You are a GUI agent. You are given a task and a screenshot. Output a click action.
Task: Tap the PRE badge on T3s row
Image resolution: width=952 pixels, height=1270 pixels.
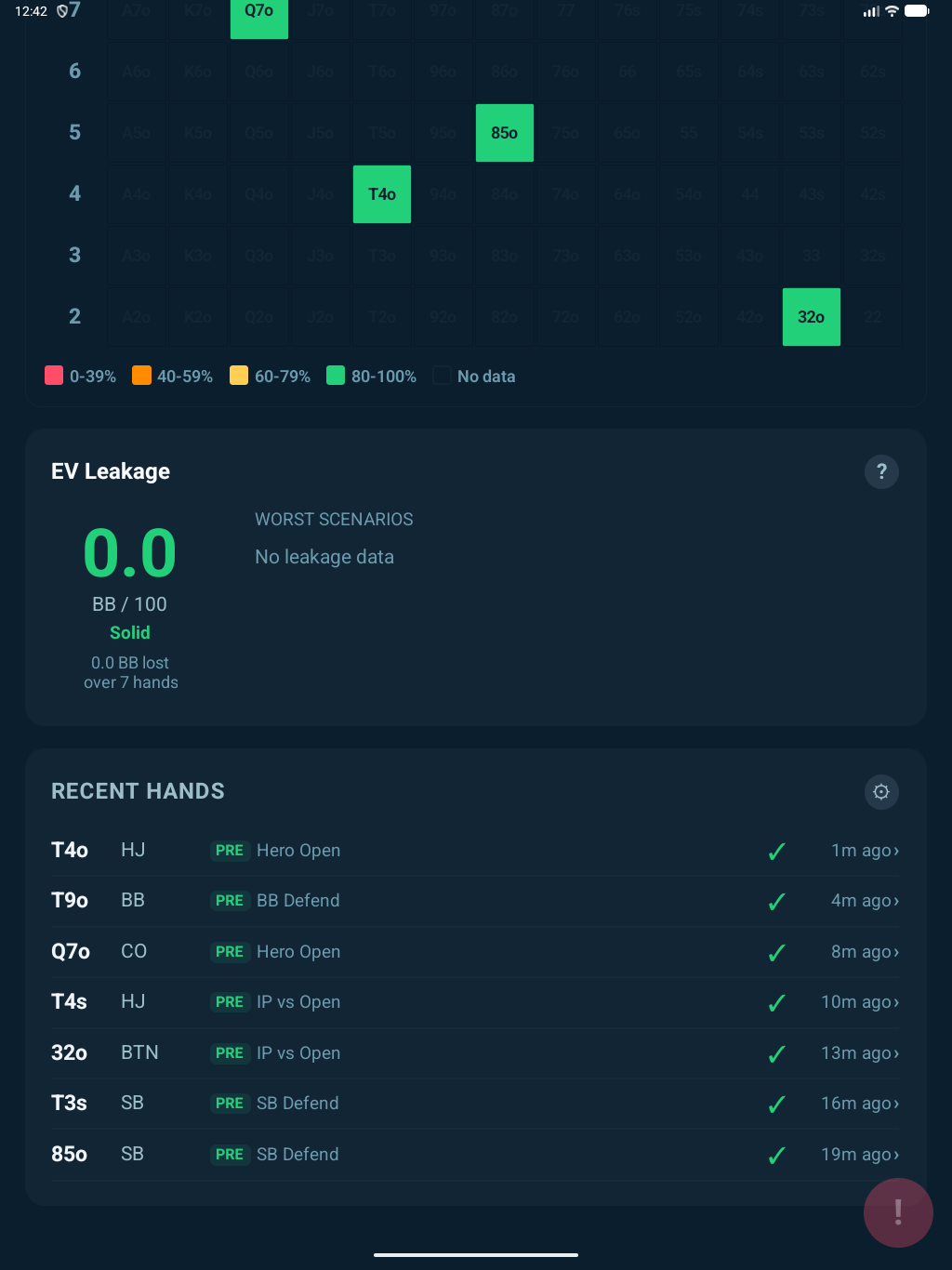pyautogui.click(x=229, y=1104)
